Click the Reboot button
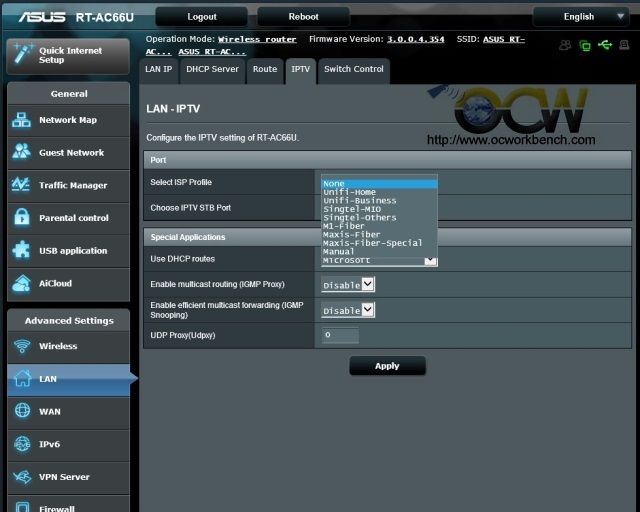Screen dimensions: 640x512 coord(303,17)
